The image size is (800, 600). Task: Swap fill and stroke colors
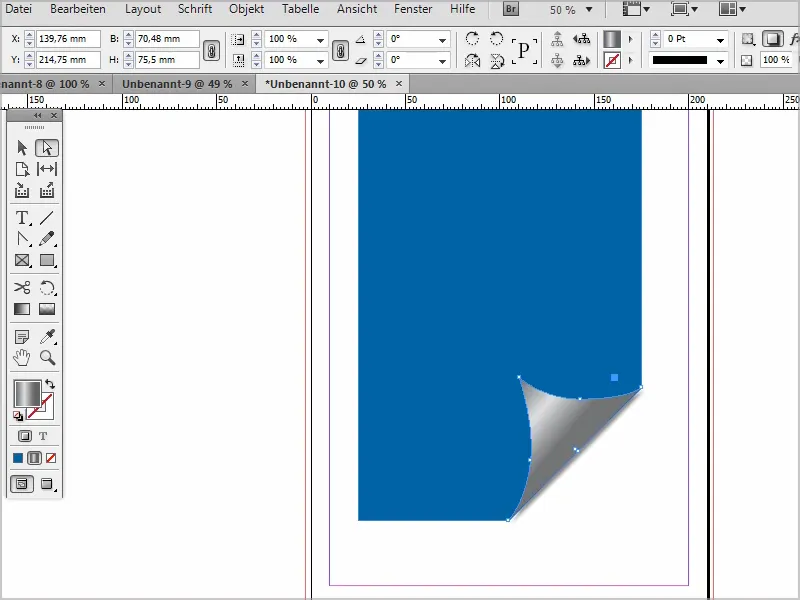(49, 384)
